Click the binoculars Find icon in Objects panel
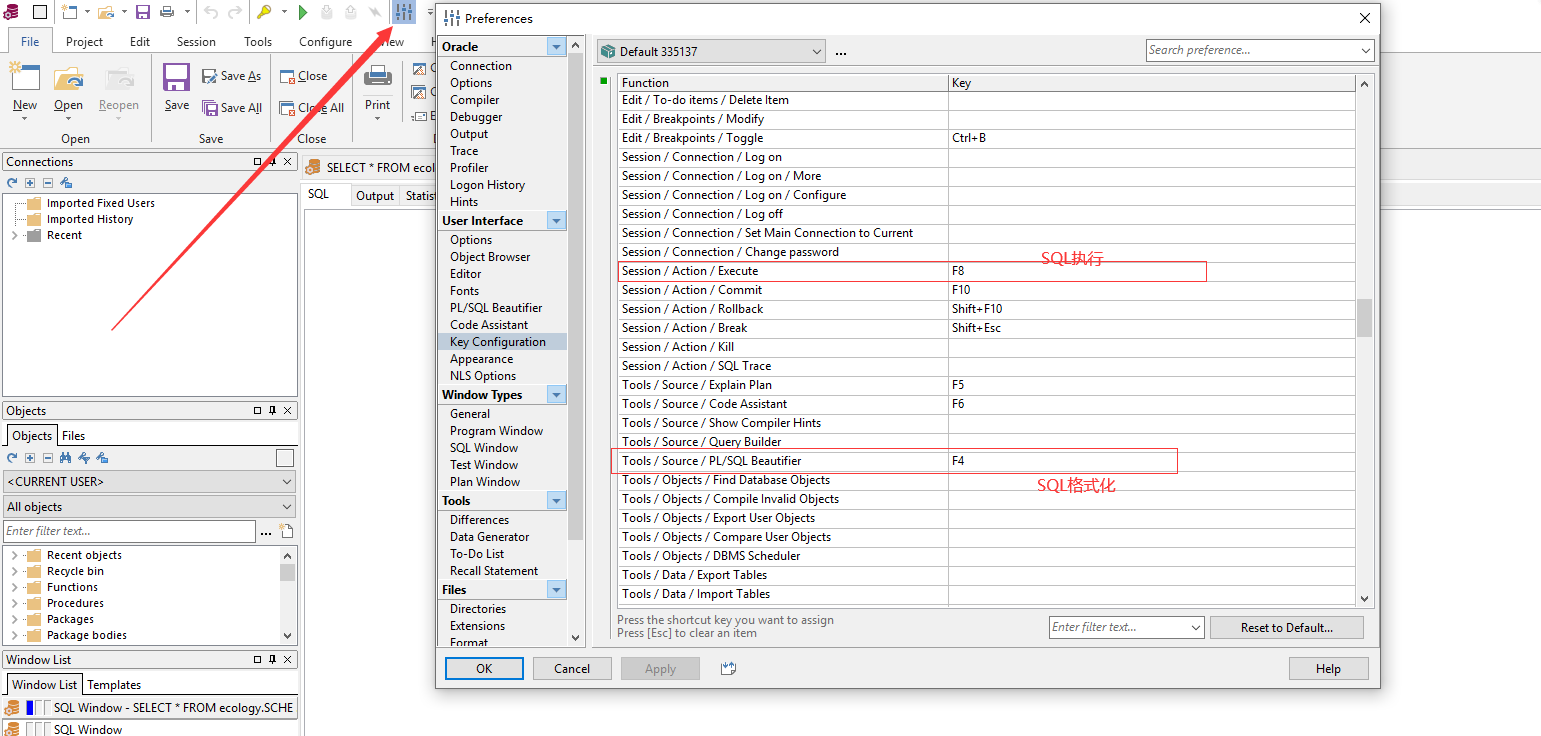Viewport: 1541px width, 736px height. [66, 457]
